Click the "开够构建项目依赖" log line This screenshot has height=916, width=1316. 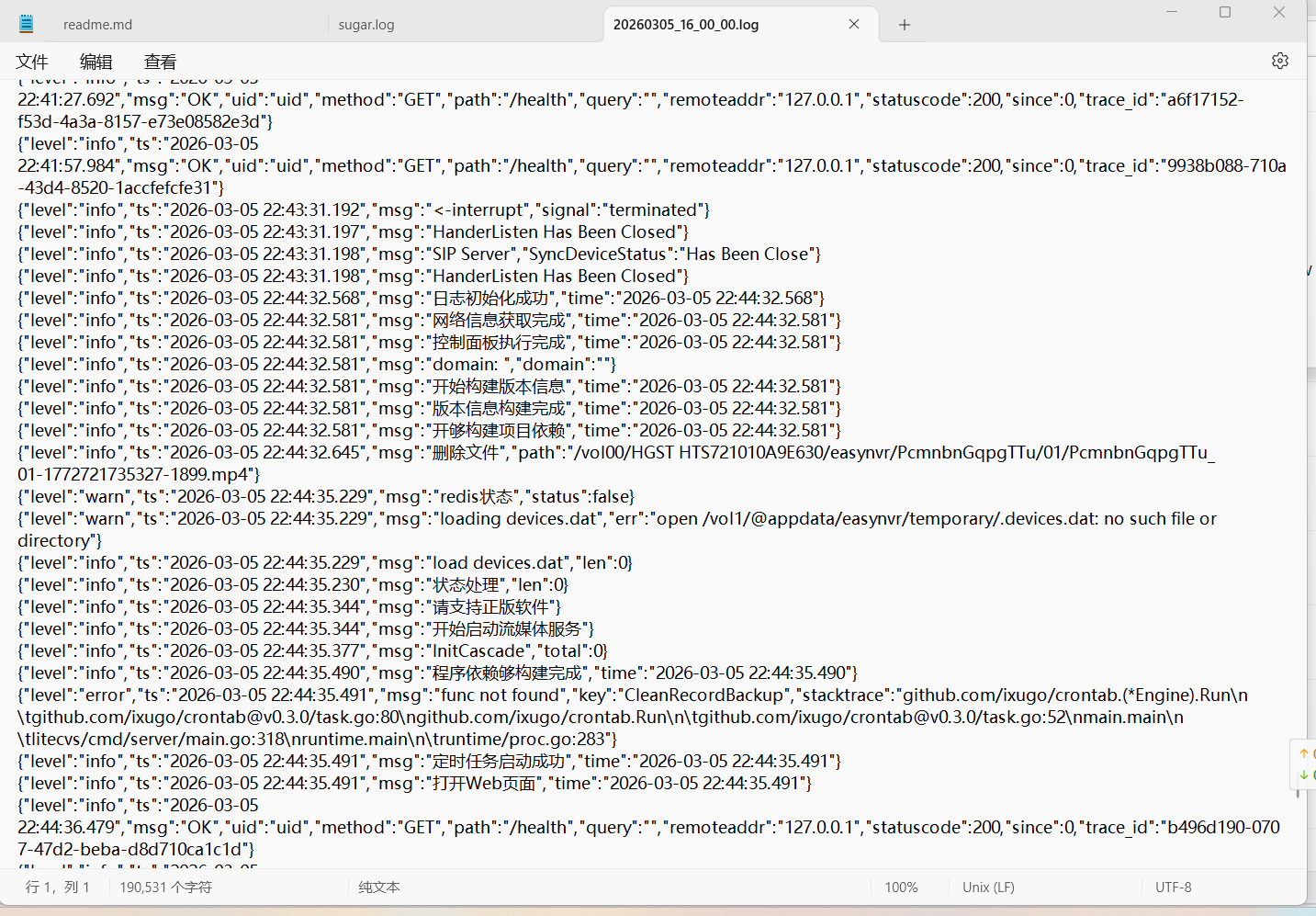430,431
